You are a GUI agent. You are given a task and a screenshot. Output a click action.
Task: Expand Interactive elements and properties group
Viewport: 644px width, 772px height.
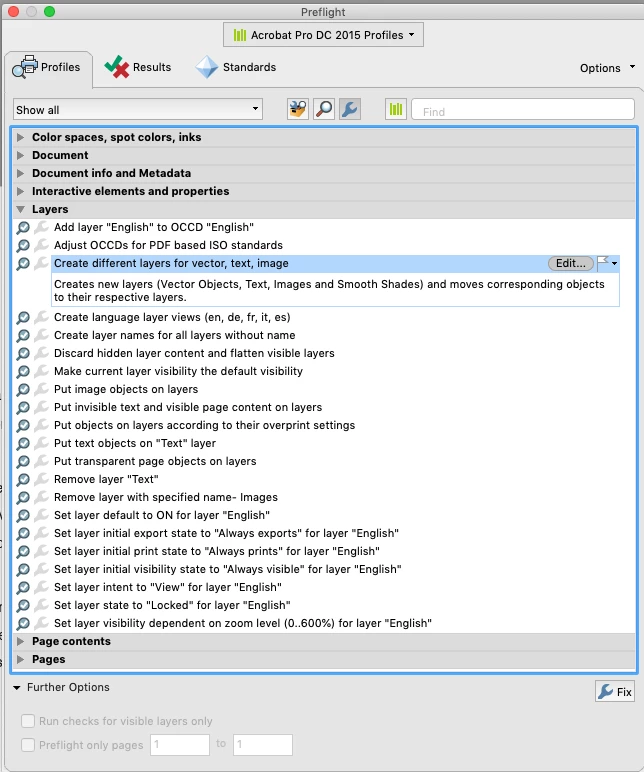pyautogui.click(x=20, y=191)
